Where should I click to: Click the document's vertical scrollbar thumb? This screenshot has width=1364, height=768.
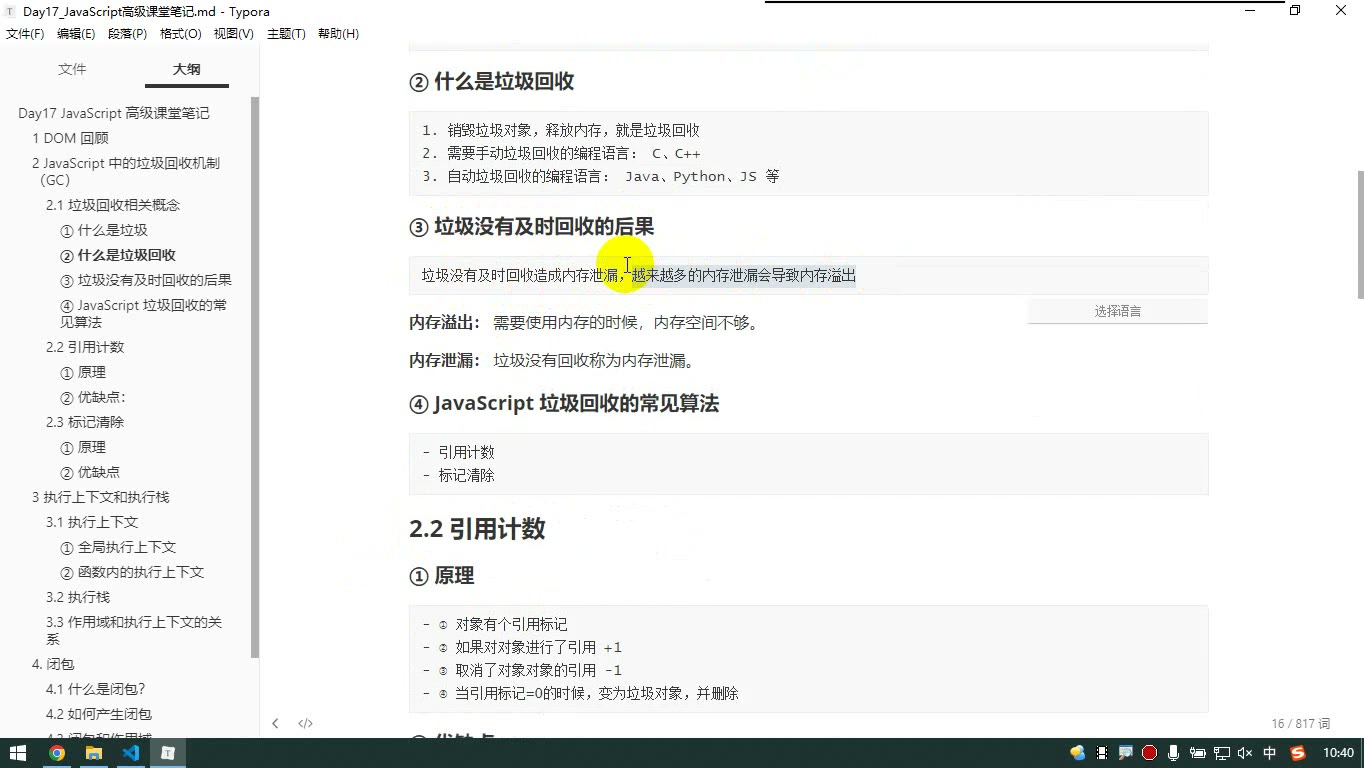[1359, 234]
